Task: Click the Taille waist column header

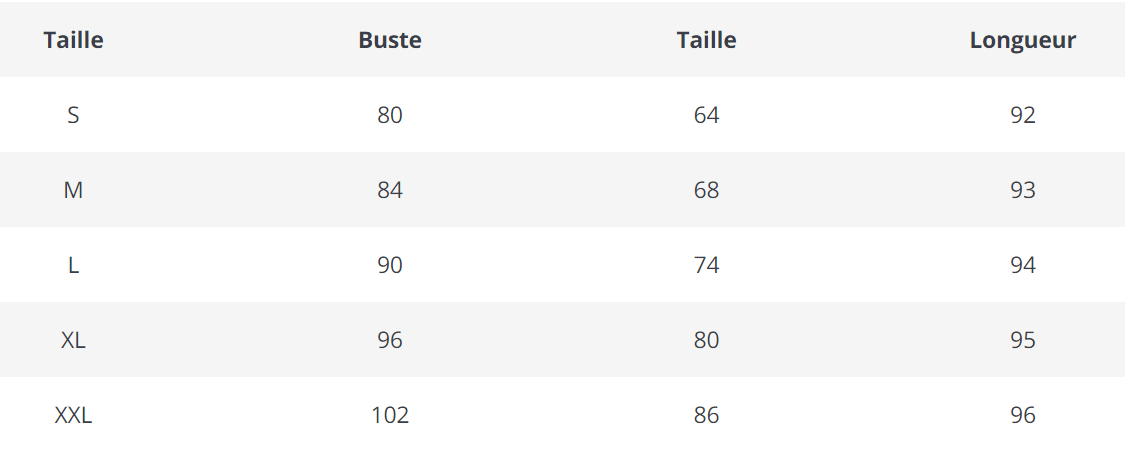Action: coord(706,40)
